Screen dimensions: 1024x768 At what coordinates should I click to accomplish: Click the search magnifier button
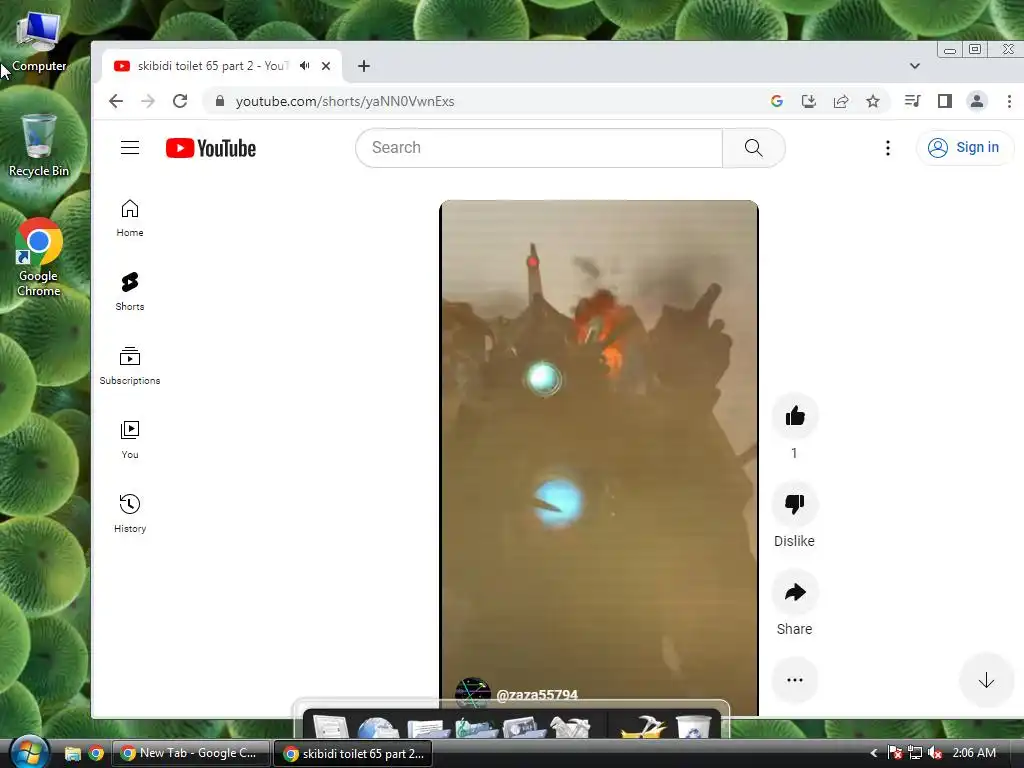point(754,148)
